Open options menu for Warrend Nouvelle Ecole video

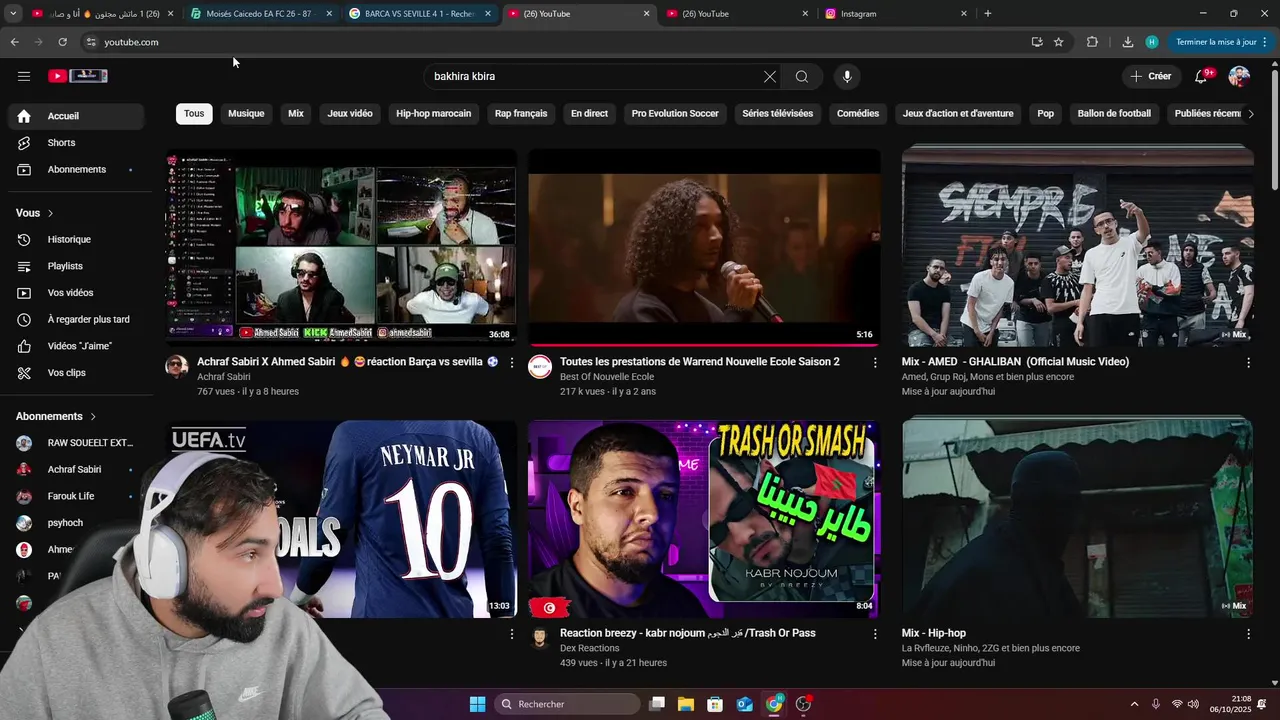875,363
